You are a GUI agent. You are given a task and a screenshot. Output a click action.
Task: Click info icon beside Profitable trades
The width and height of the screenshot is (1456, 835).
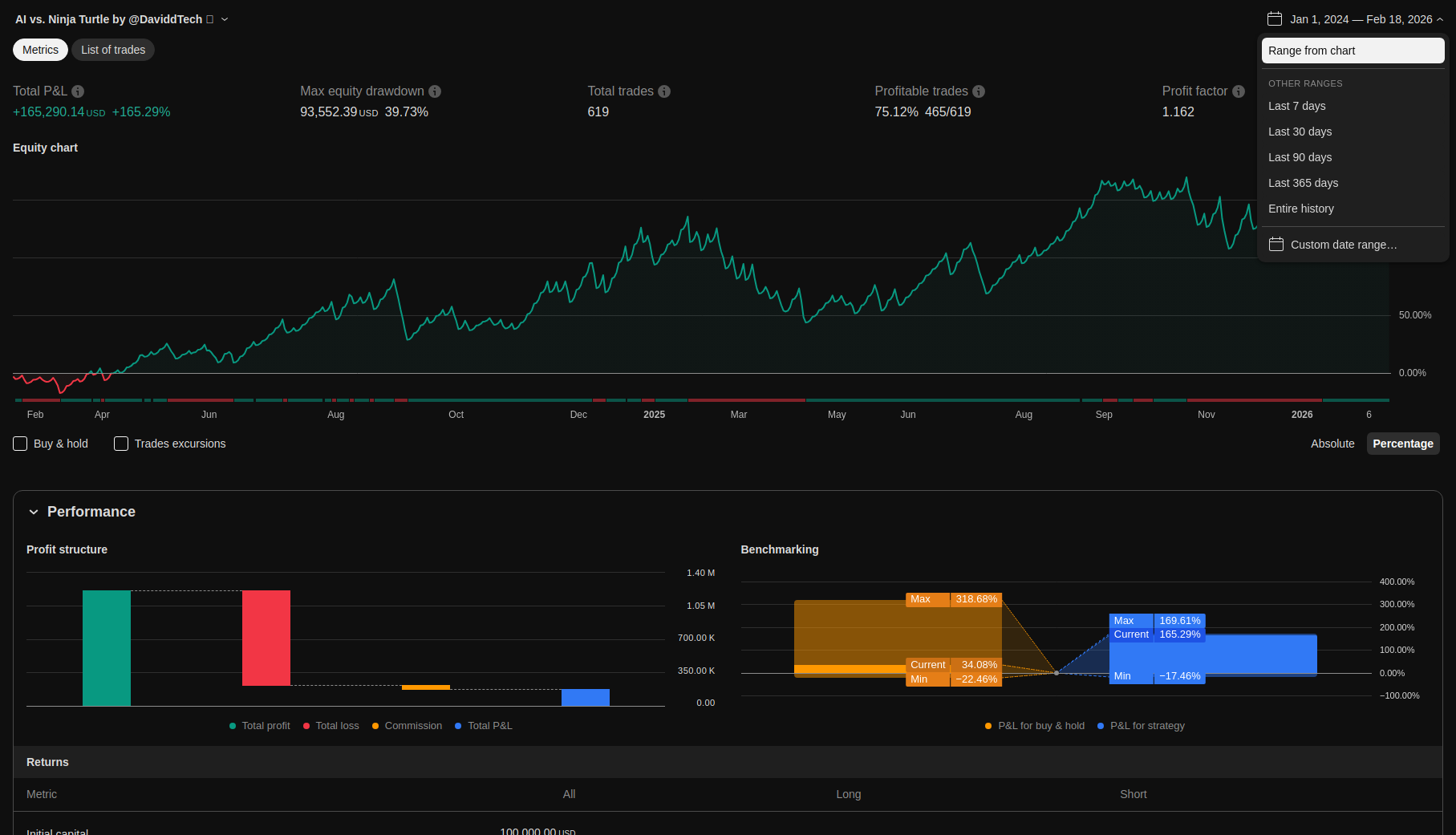coord(979,91)
